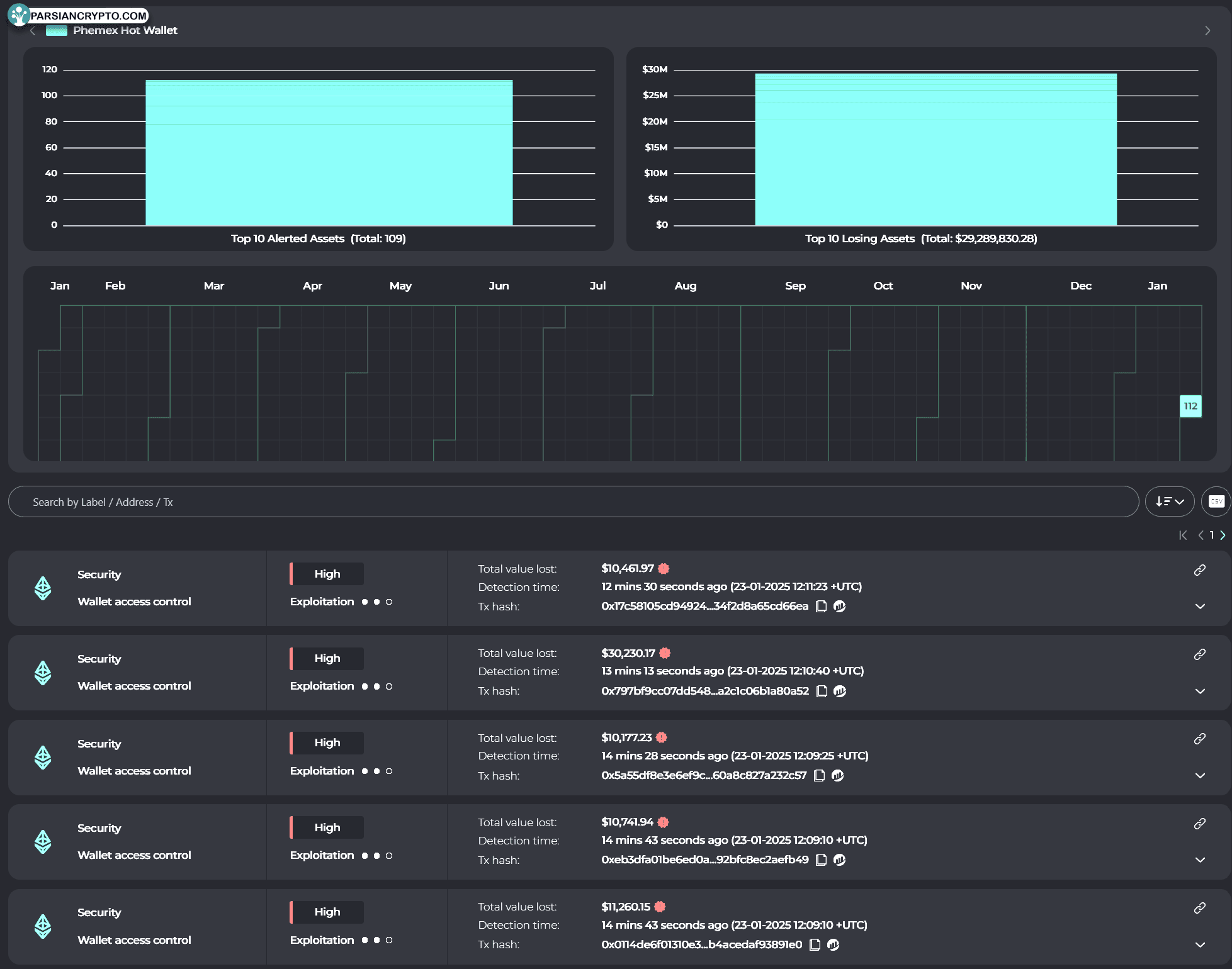Click red badge next to $10,461.97
1232x969 pixels.
click(664, 569)
